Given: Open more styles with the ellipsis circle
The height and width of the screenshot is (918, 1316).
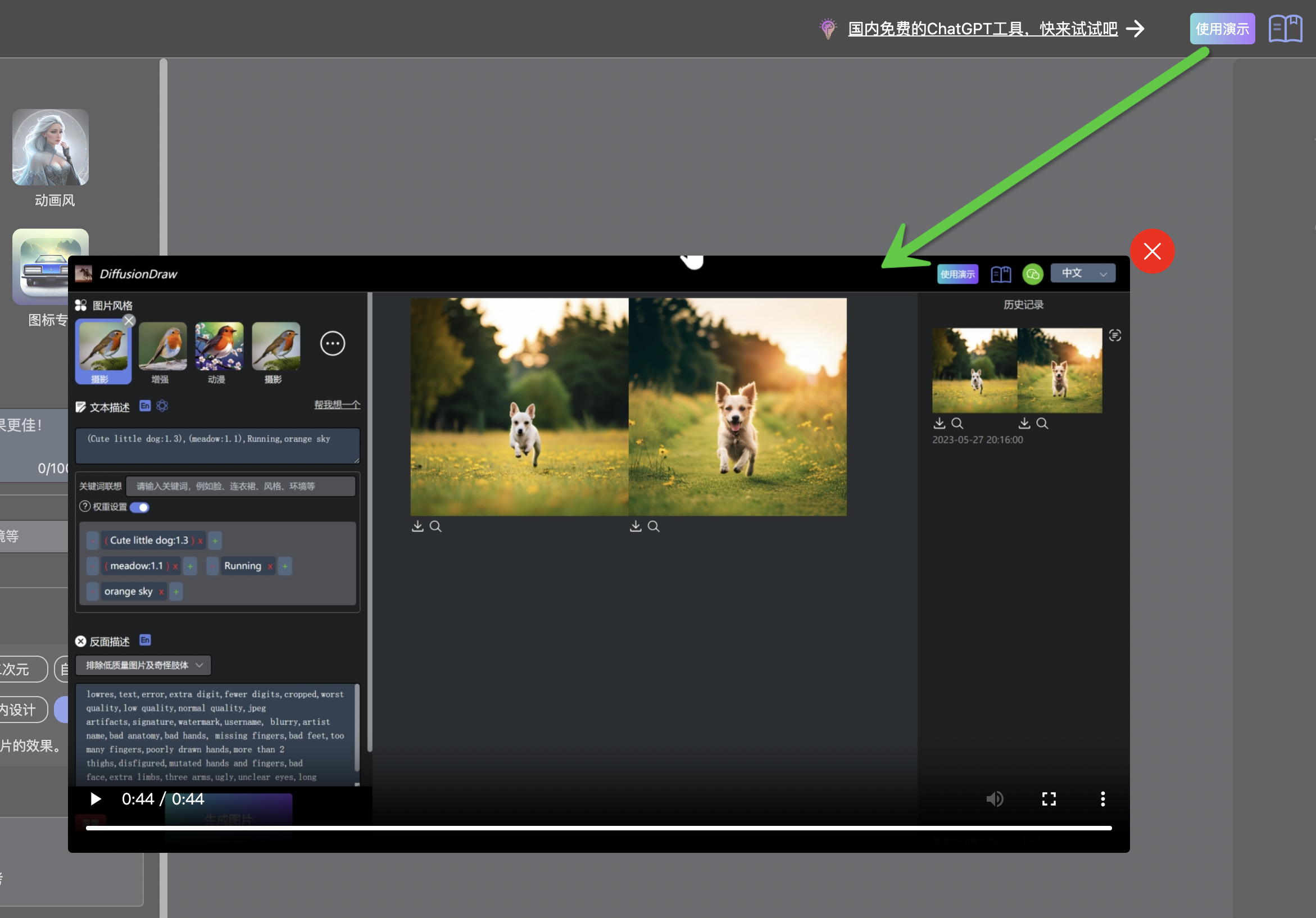Looking at the screenshot, I should click(x=333, y=344).
